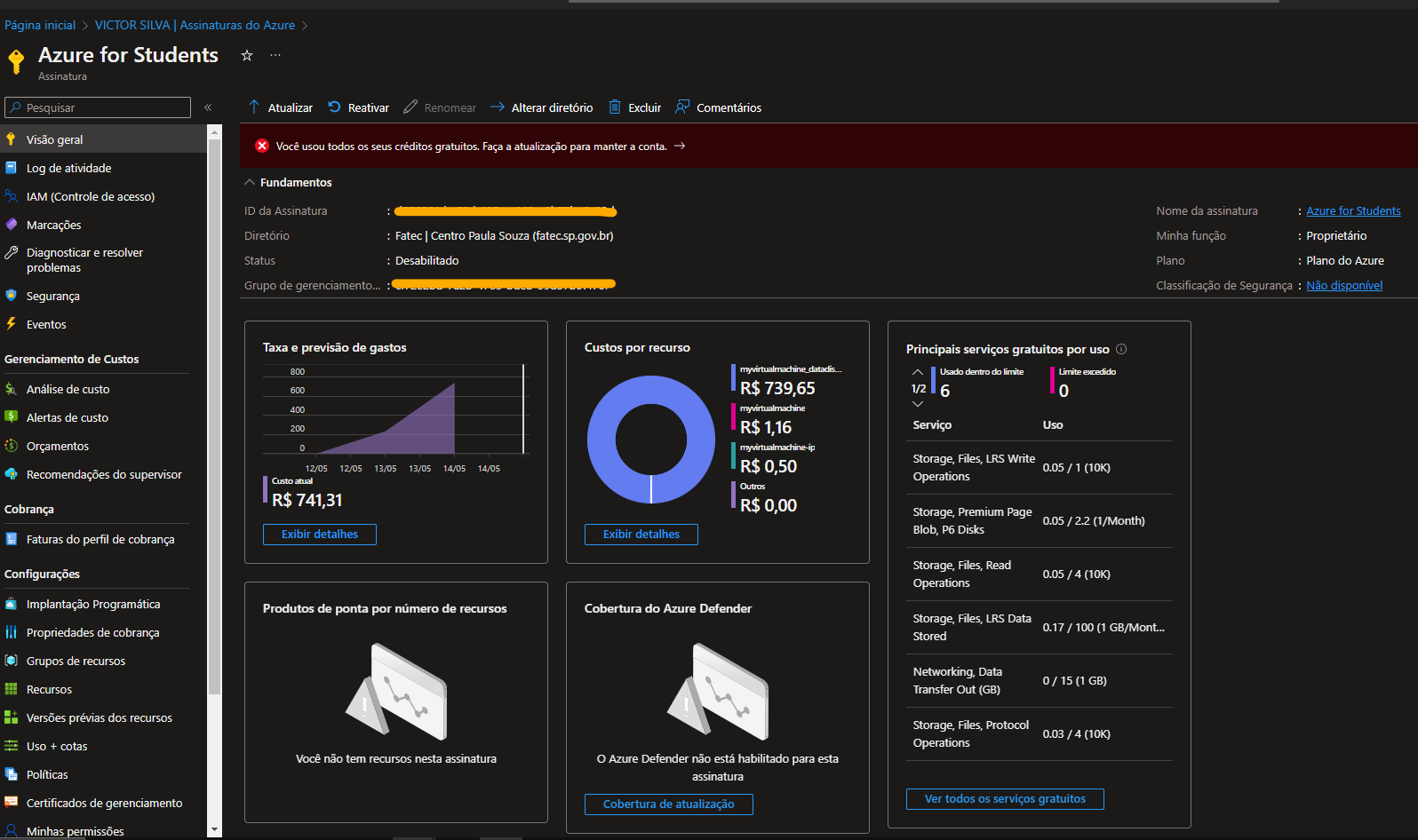Click the Políticas icon

point(12,773)
